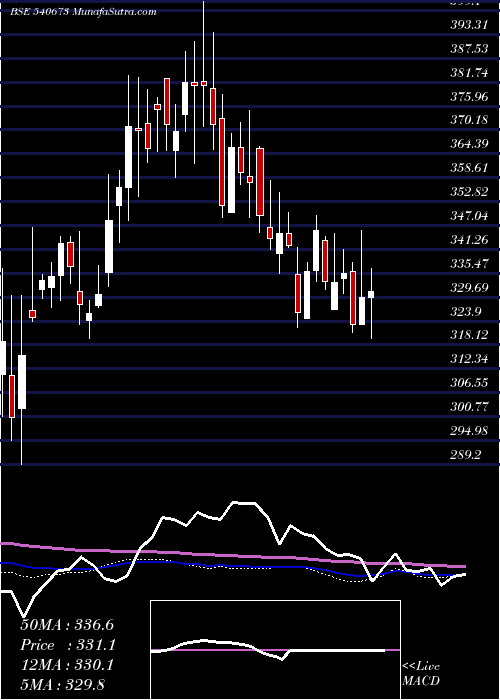Click the 387.53 price axis label
The image size is (500, 700).
[x=469, y=49]
